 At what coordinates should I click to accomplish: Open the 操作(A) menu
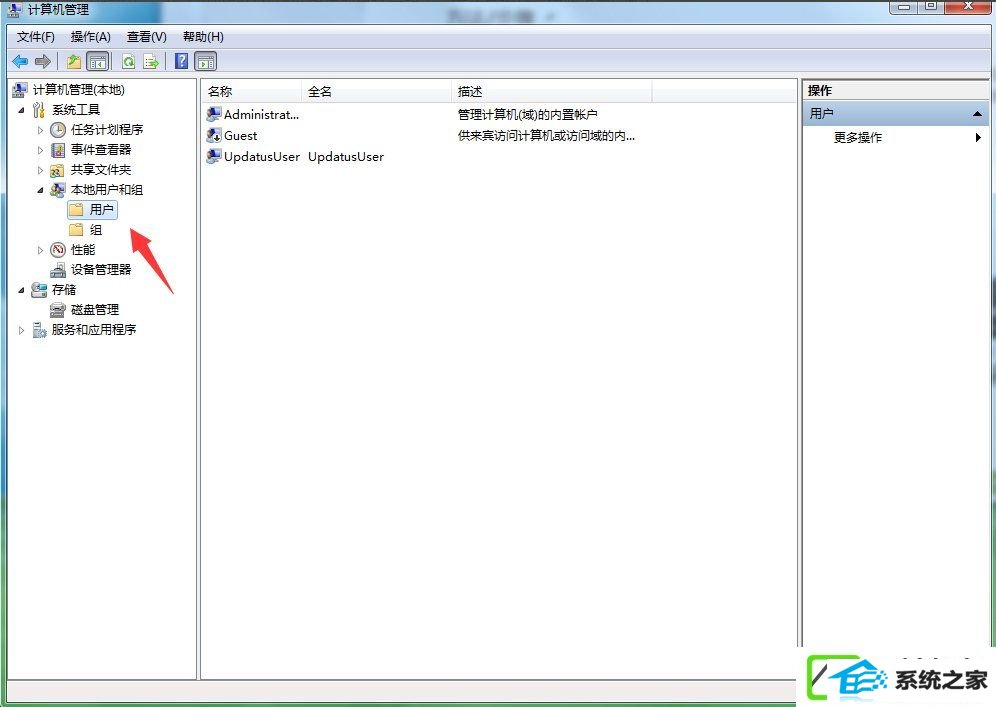(x=91, y=37)
